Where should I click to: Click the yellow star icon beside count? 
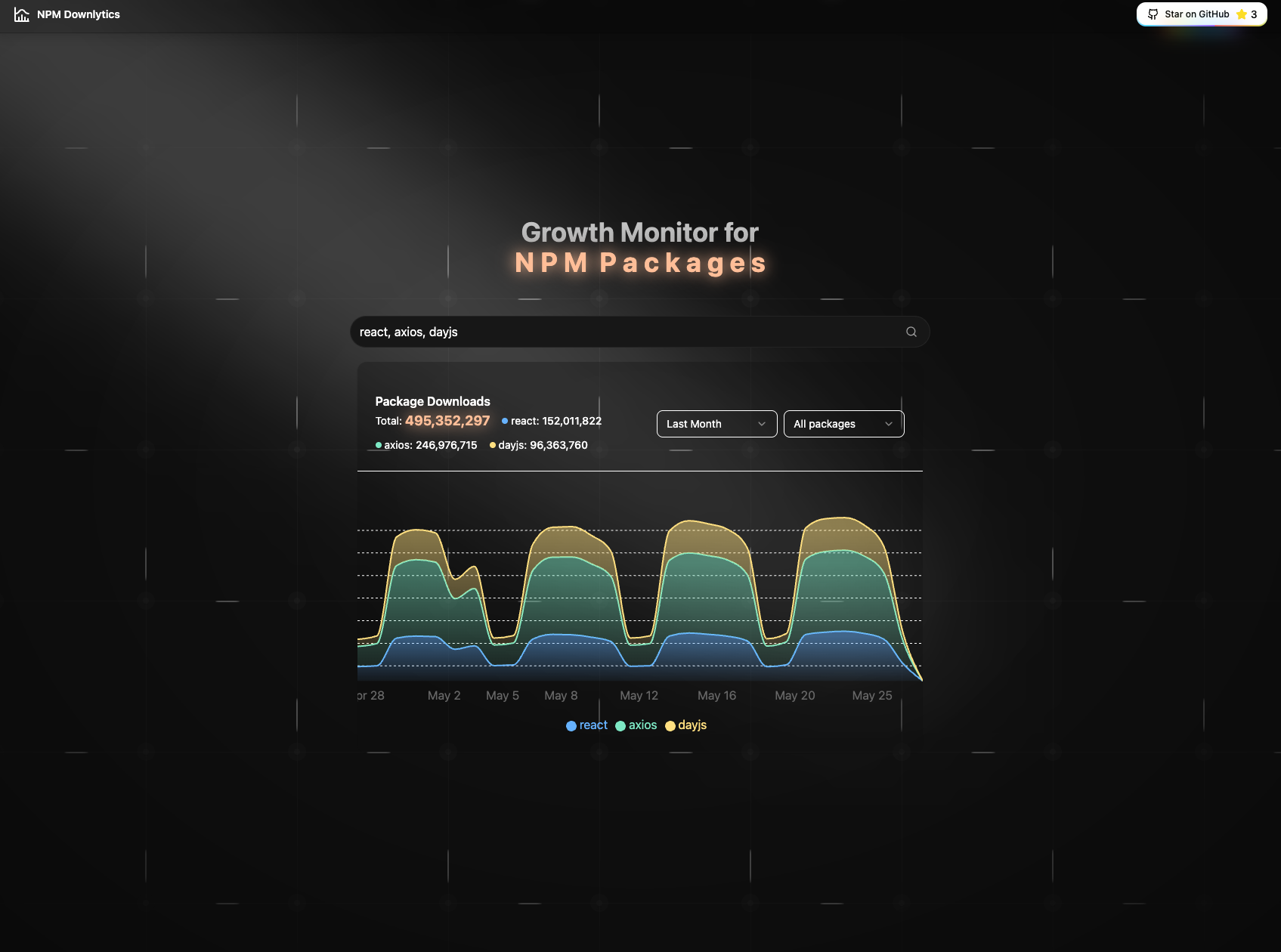pos(1241,14)
